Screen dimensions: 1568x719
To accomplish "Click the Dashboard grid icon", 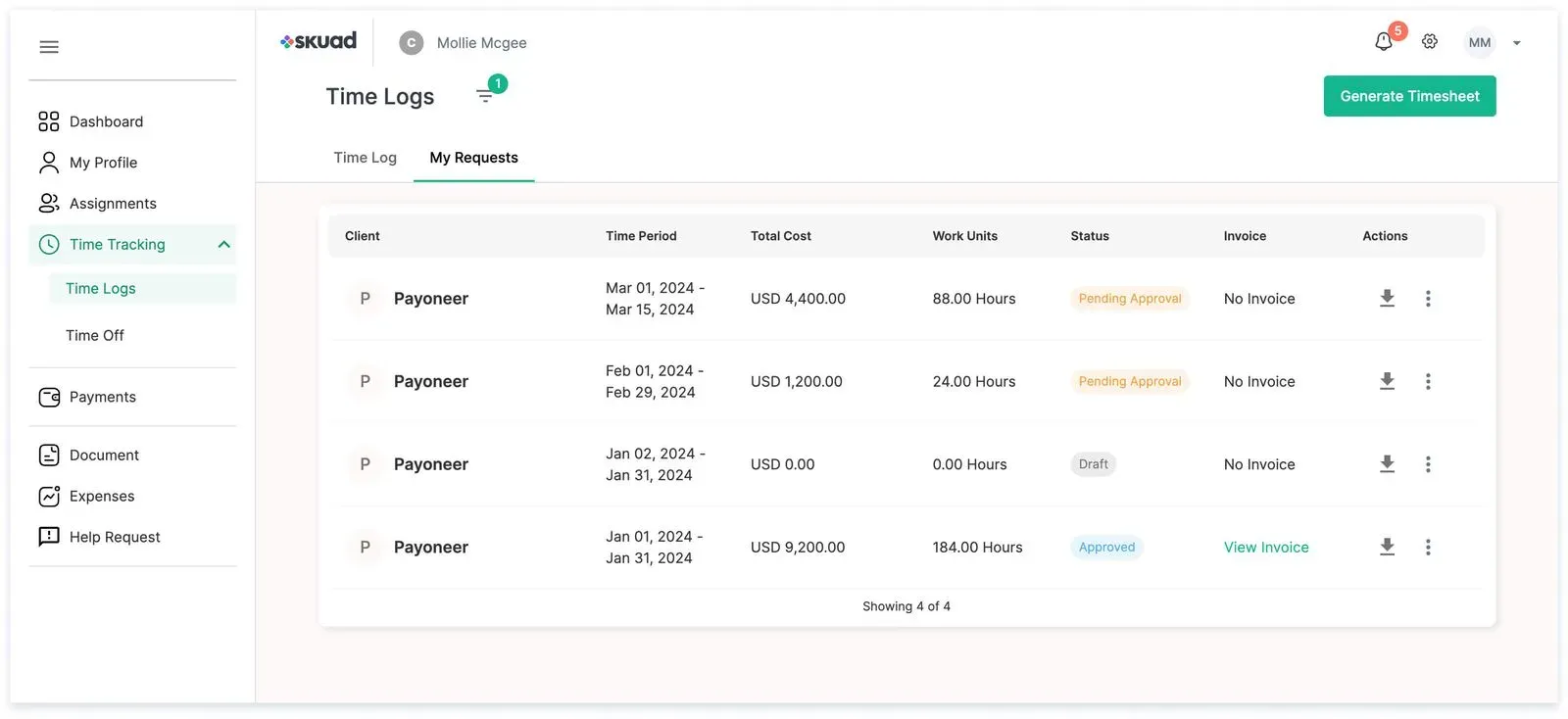I will (49, 121).
